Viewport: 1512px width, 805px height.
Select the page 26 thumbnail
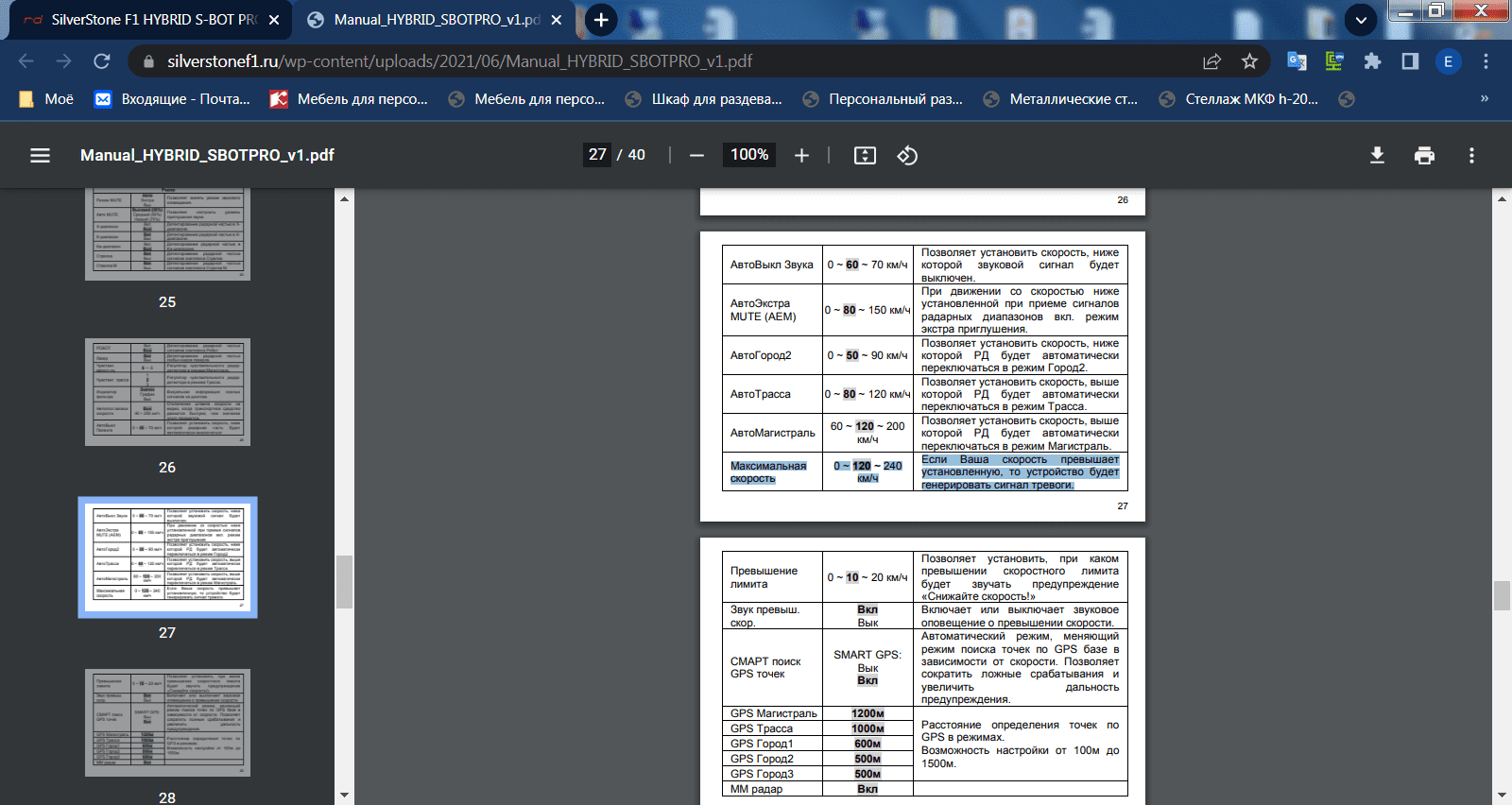coord(167,392)
